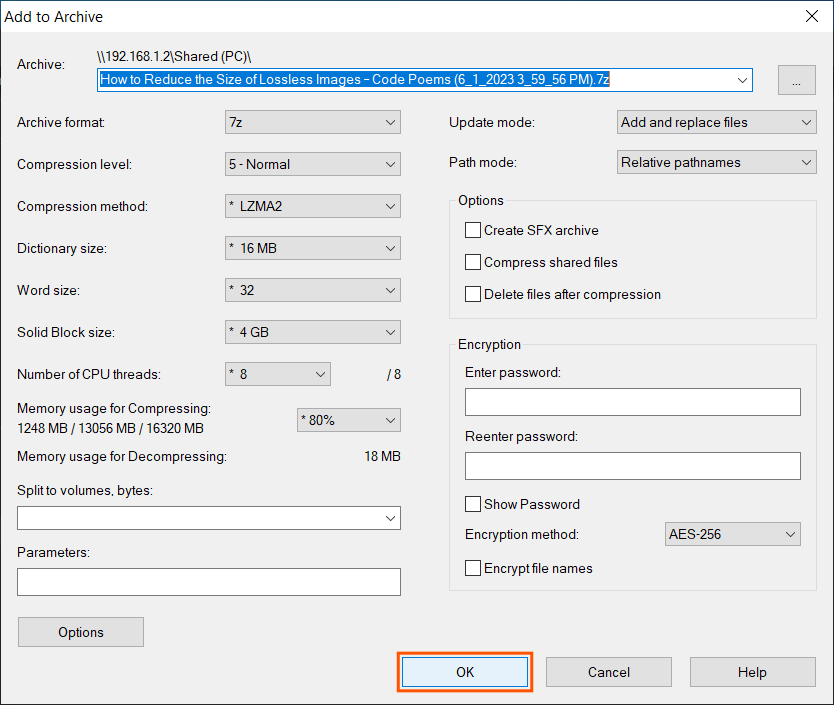Open the Update mode dropdown
Screen dimensions: 834x705
click(716, 122)
